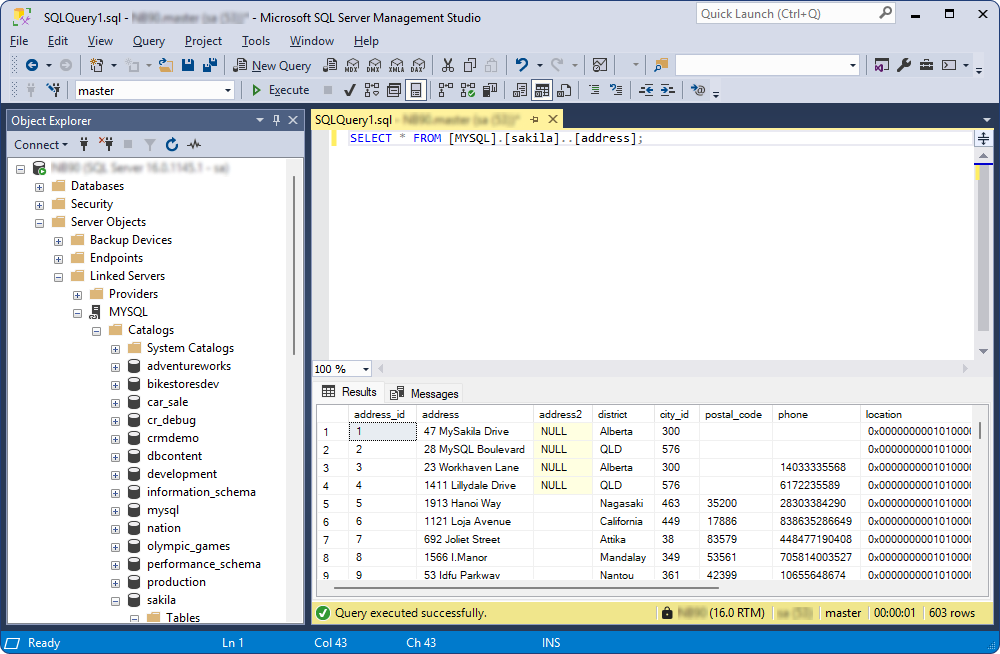Viewport: 1000px width, 654px height.
Task: Open Activity Monitor from Object Explorer toolbar
Action: click(194, 144)
